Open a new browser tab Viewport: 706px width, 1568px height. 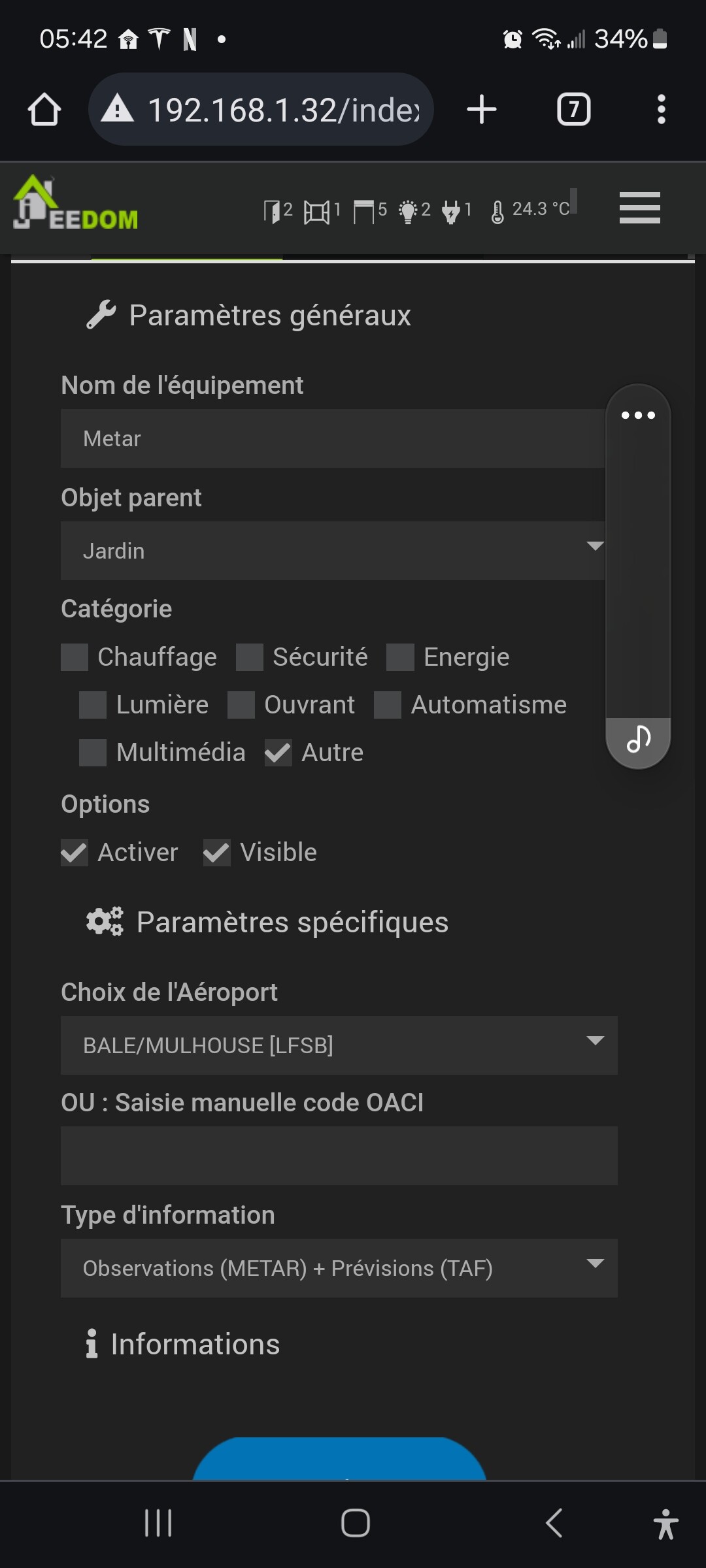pos(482,109)
